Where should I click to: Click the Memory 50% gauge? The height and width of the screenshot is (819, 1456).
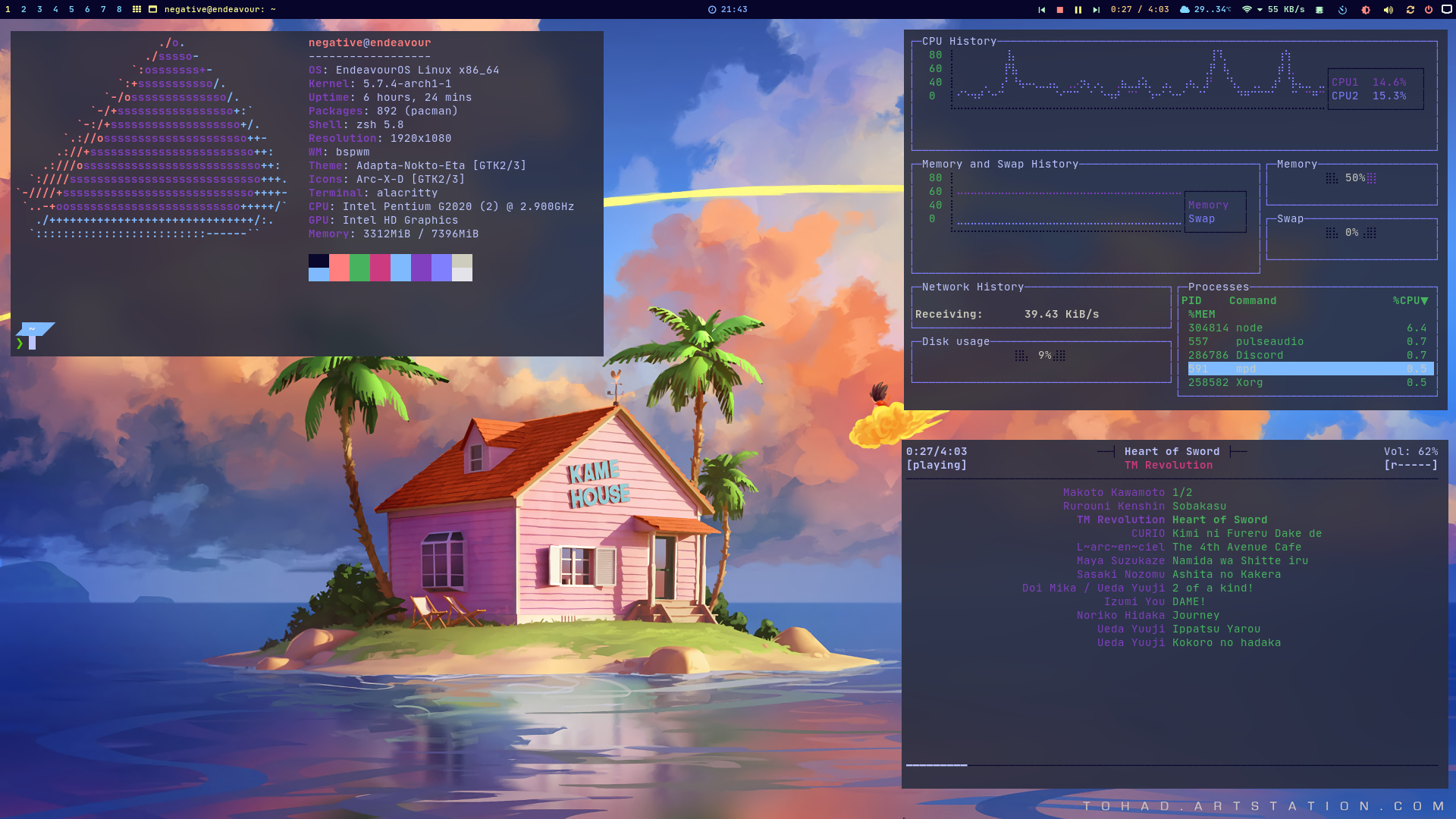(x=1351, y=178)
